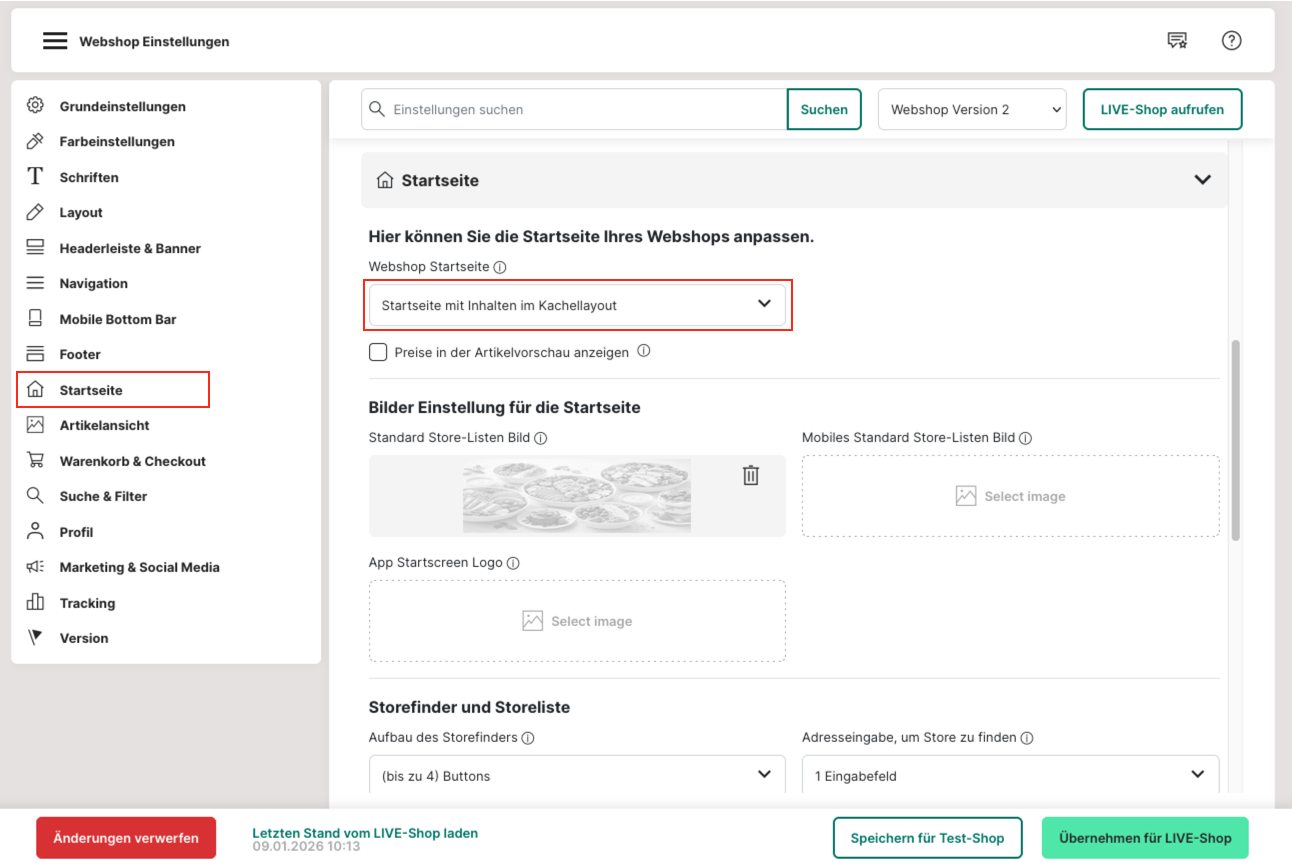Image resolution: width=1292 pixels, height=863 pixels.
Task: Open the hamburger main menu
Action: coord(55,41)
